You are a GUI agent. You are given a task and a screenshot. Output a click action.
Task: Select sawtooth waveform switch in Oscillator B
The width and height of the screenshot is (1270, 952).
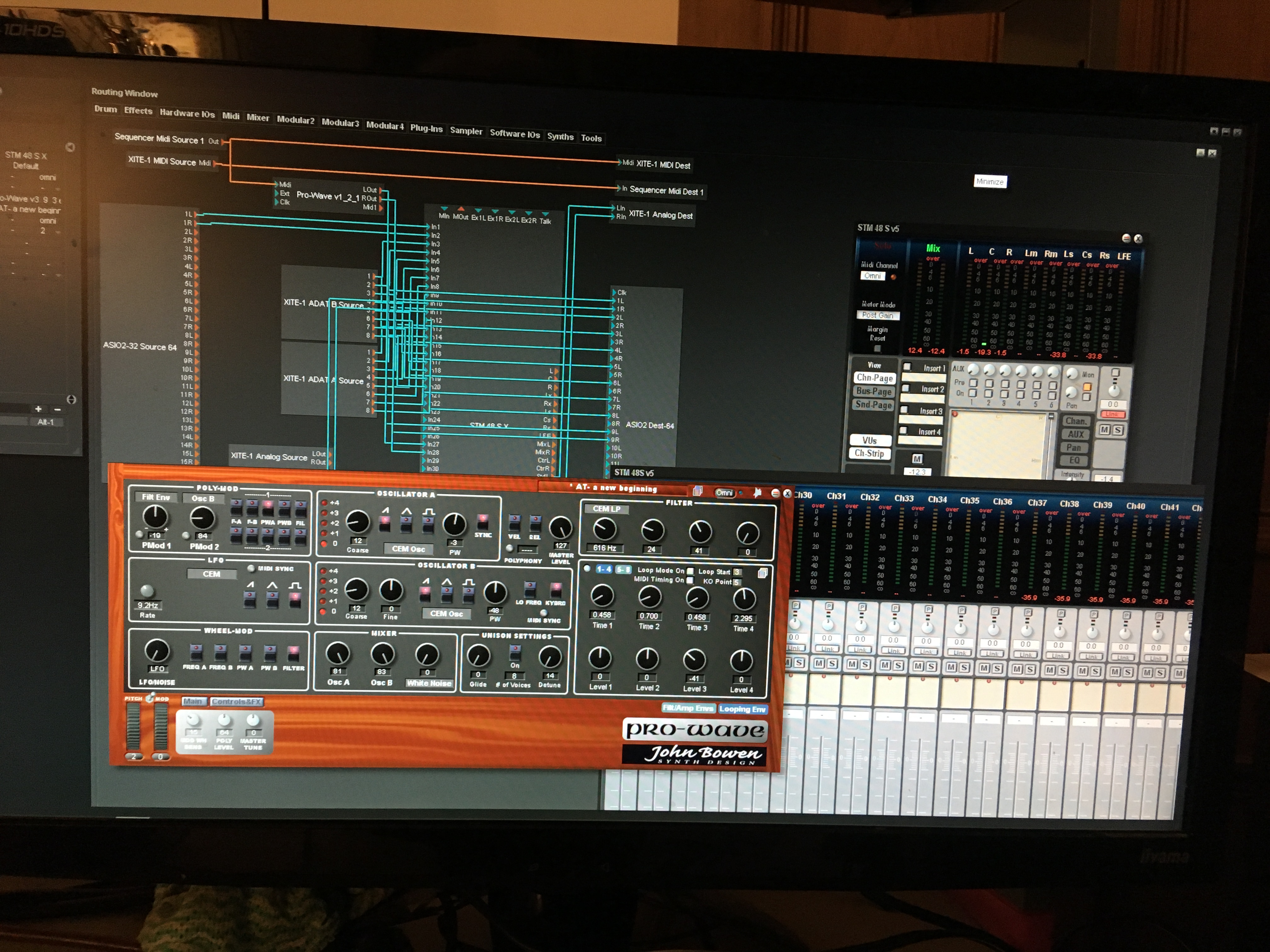click(x=426, y=594)
